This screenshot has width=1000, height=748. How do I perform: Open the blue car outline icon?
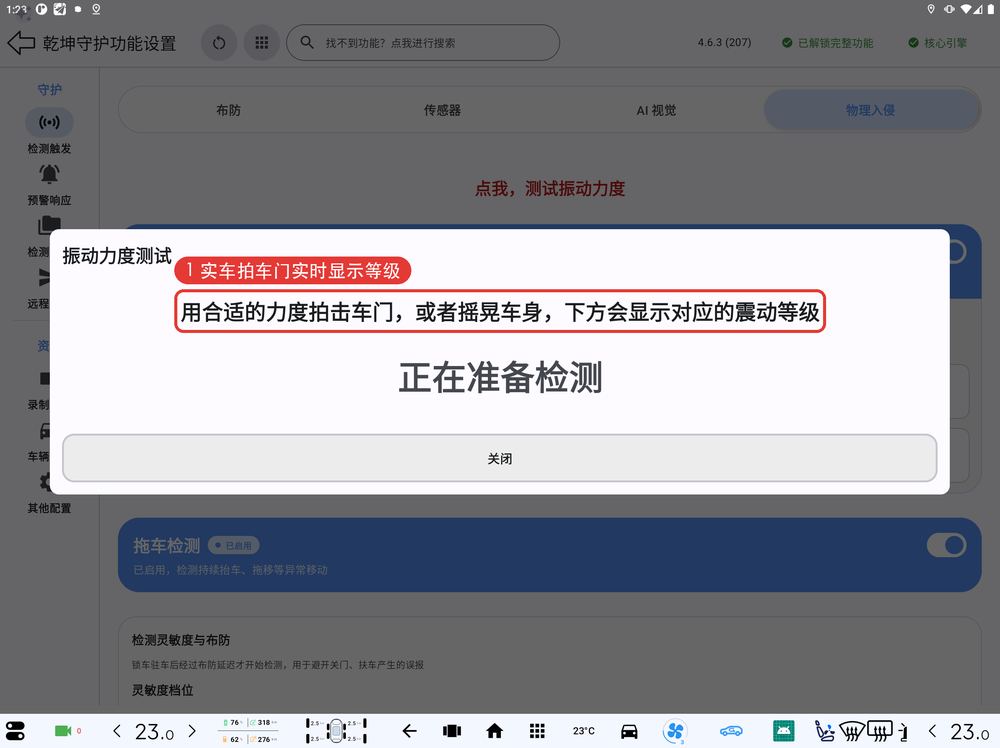click(731, 731)
